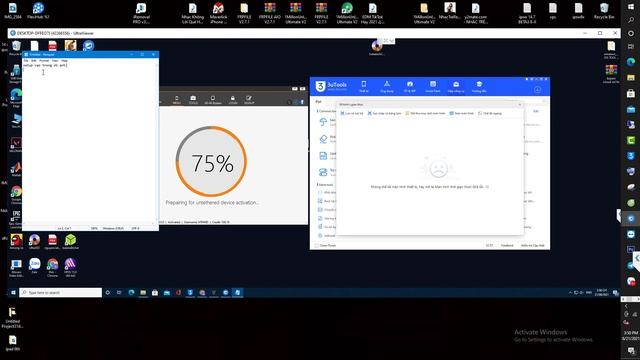Click the padlock icon in the dark toolbar

(233, 100)
